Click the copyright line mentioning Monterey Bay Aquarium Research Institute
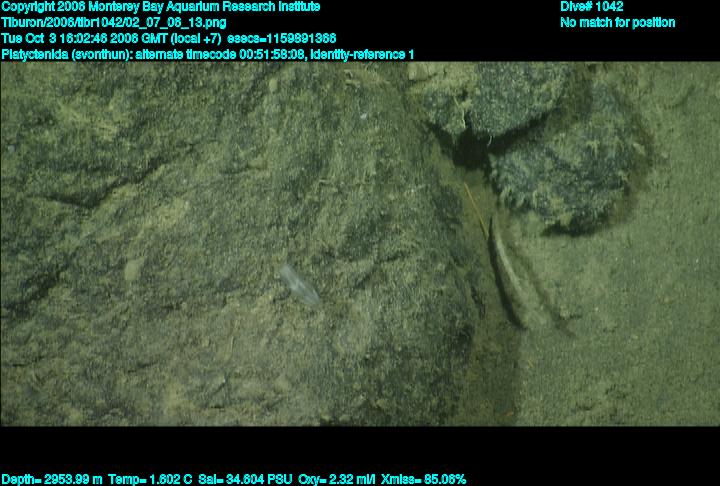The height and width of the screenshot is (486, 720). point(161,7)
